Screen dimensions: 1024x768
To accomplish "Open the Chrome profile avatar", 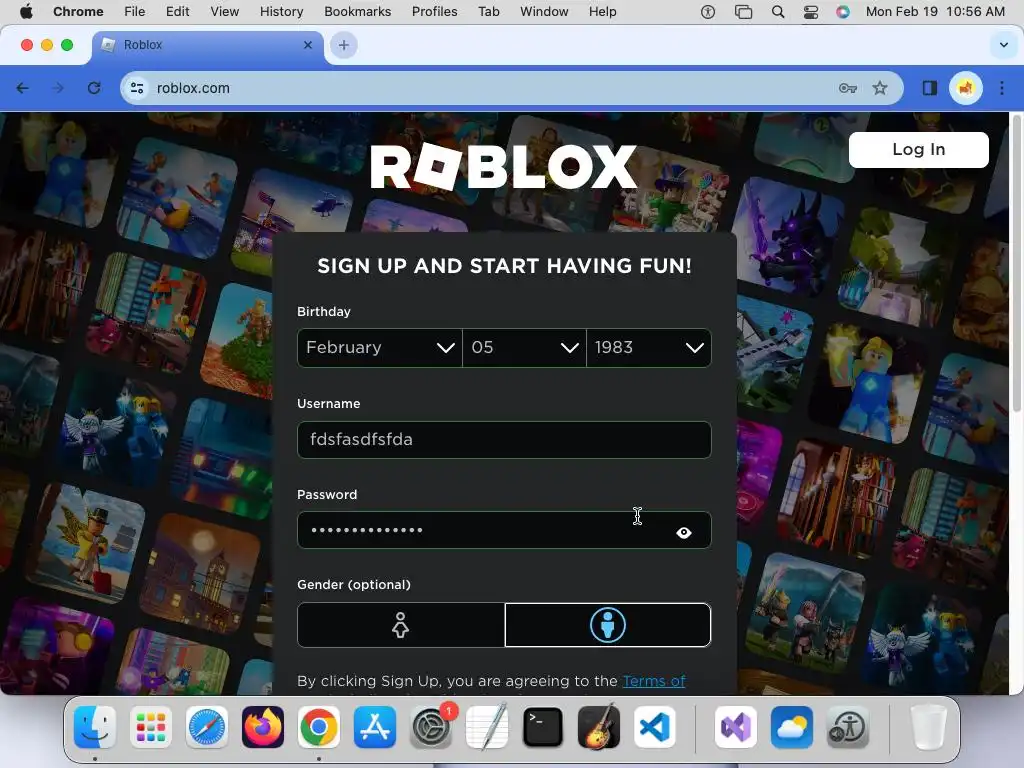I will 965,88.
